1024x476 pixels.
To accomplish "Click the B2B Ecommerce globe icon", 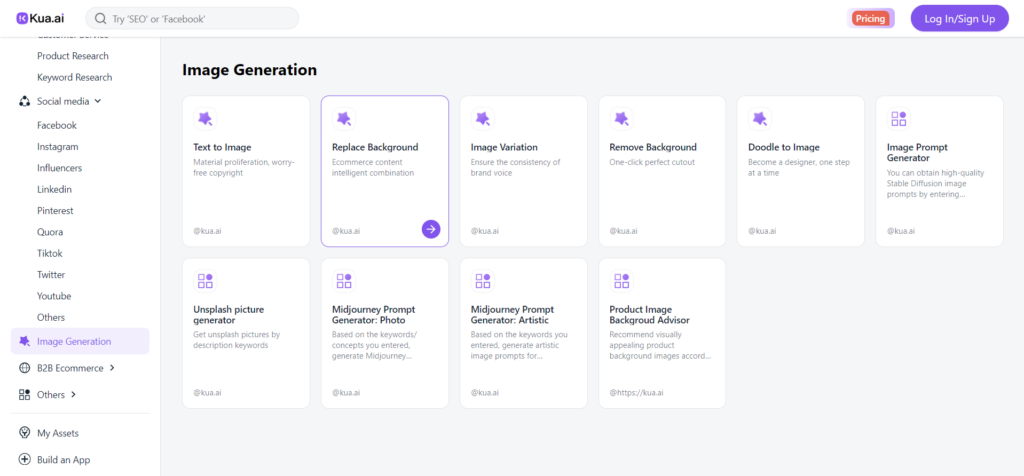I will [x=25, y=368].
